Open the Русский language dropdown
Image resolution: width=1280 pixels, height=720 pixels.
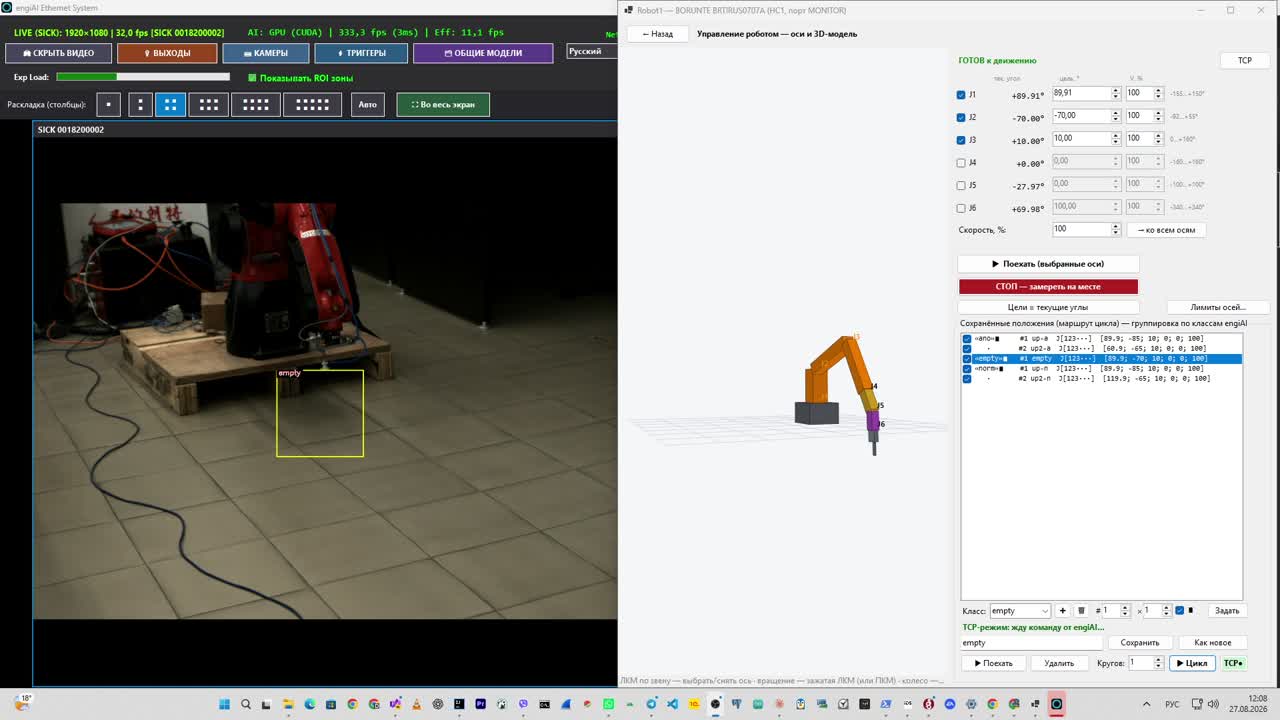[x=591, y=51]
